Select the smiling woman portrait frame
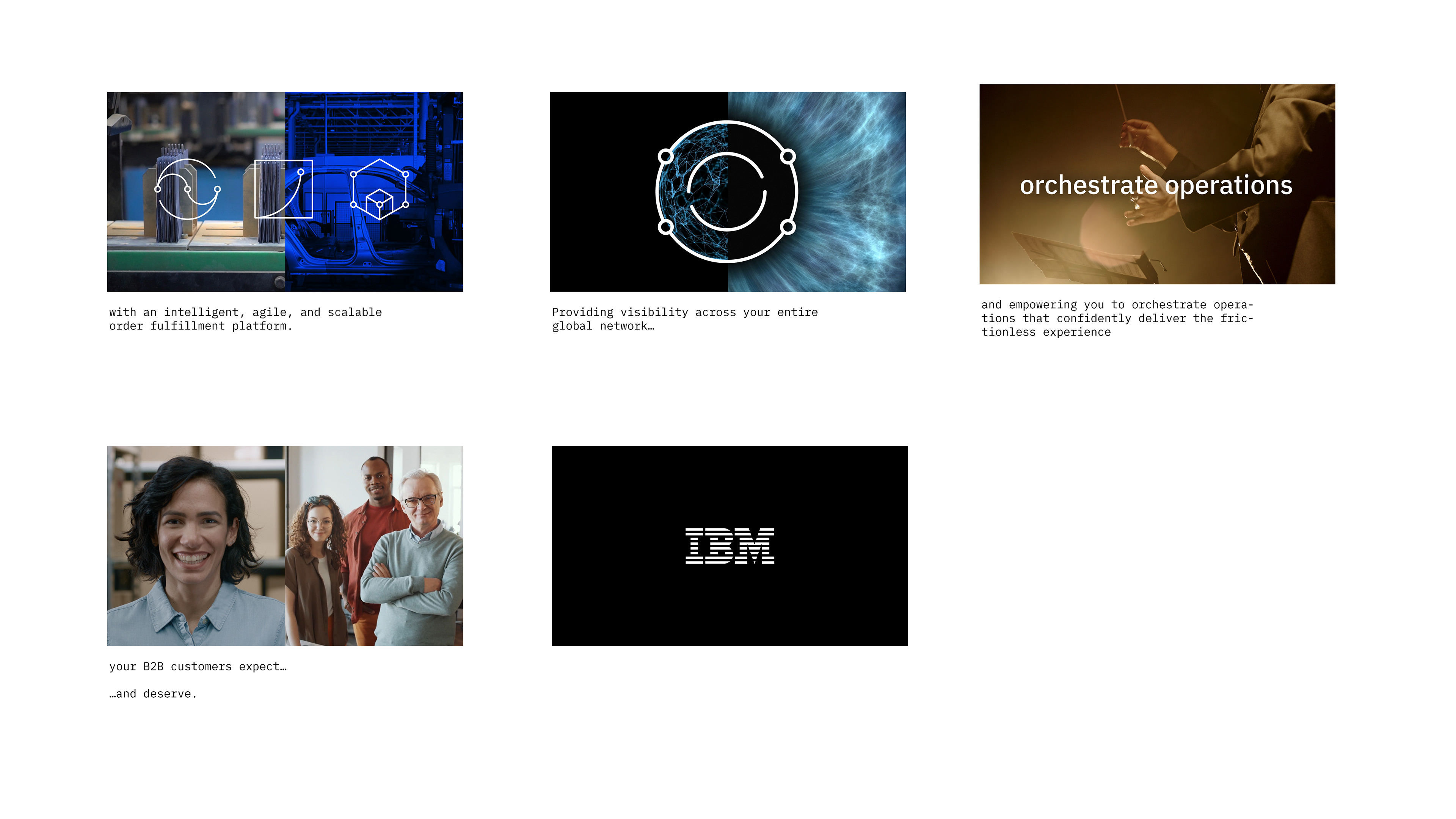The width and height of the screenshot is (1456, 819). (x=196, y=546)
